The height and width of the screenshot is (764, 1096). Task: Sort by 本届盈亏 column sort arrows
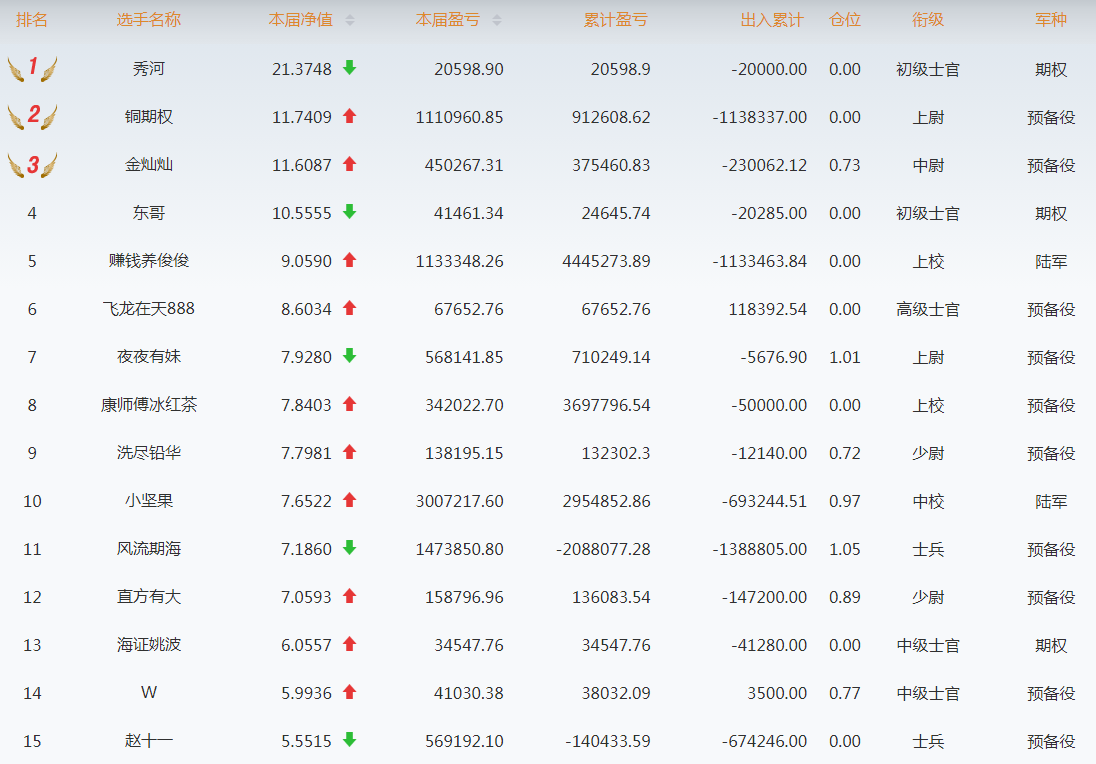point(497,20)
